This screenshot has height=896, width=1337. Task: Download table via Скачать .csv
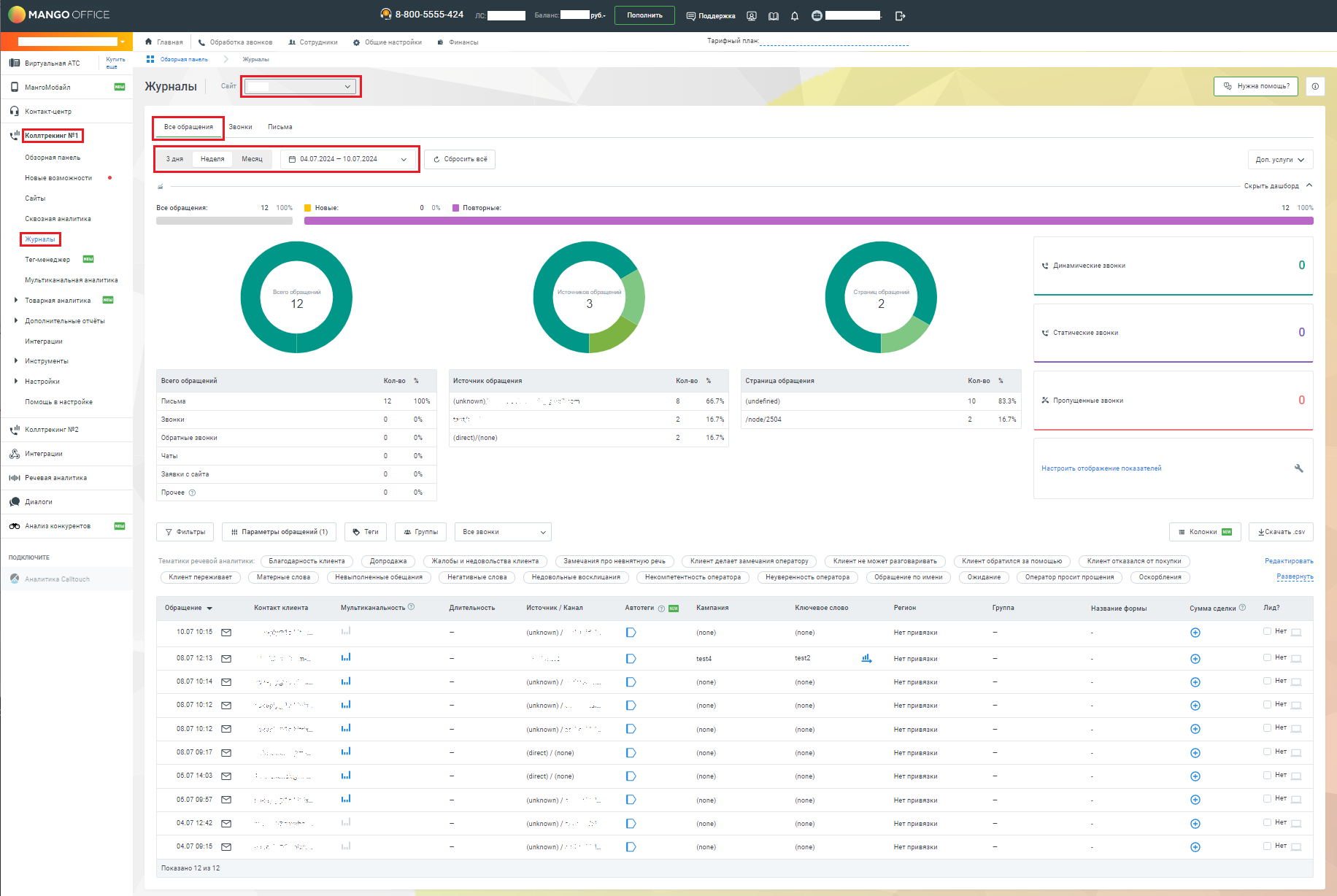pyautogui.click(x=1281, y=532)
